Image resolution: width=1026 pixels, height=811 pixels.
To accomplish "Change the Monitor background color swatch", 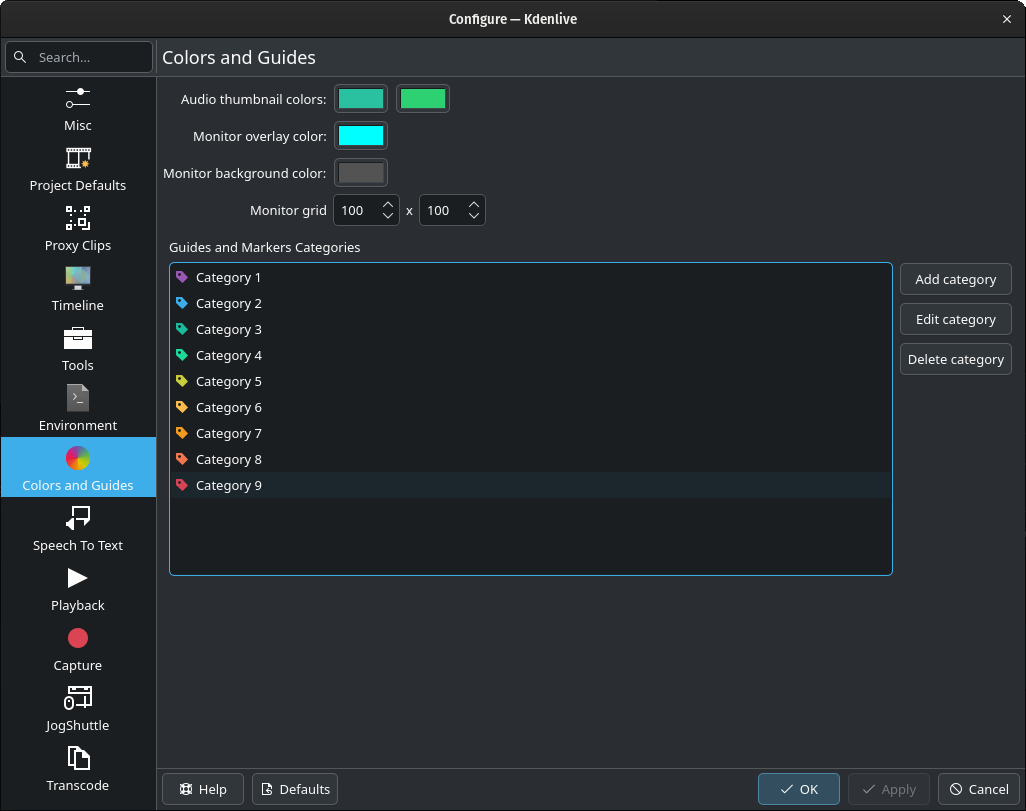I will click(x=361, y=173).
